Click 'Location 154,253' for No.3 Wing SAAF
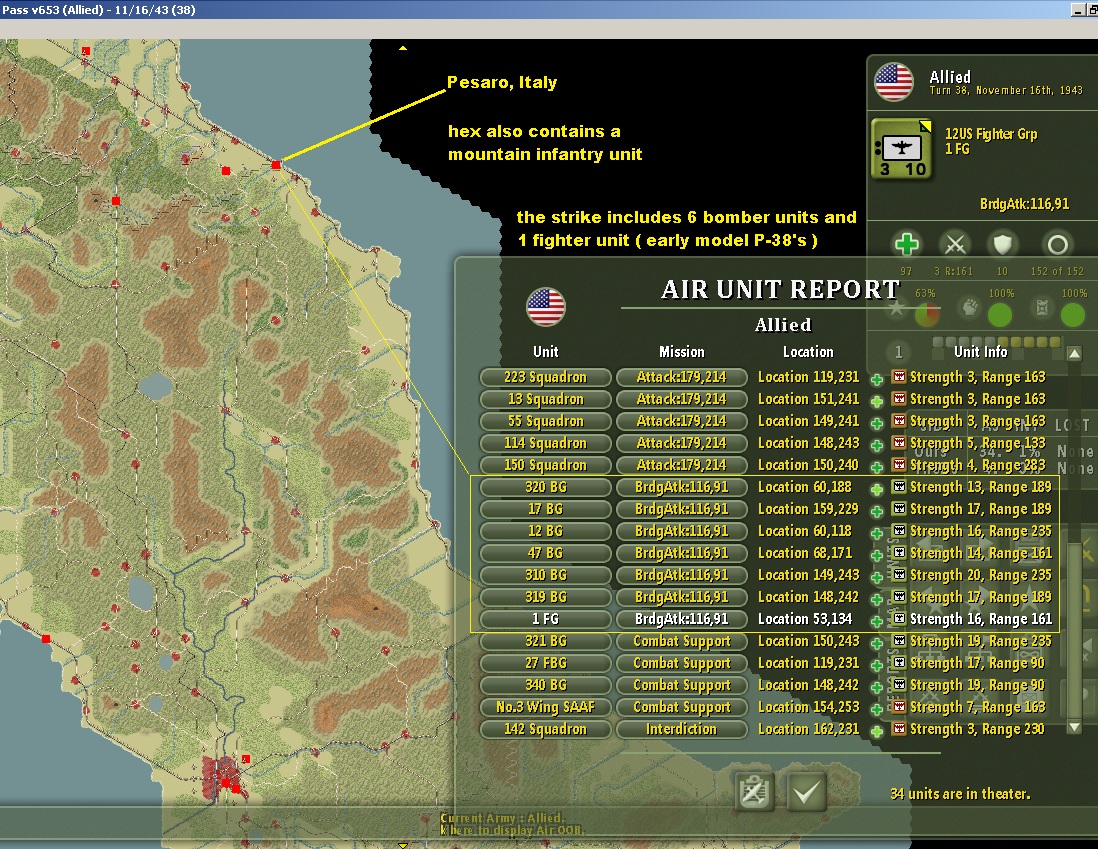Viewport: 1098px width, 849px height. pos(808,707)
